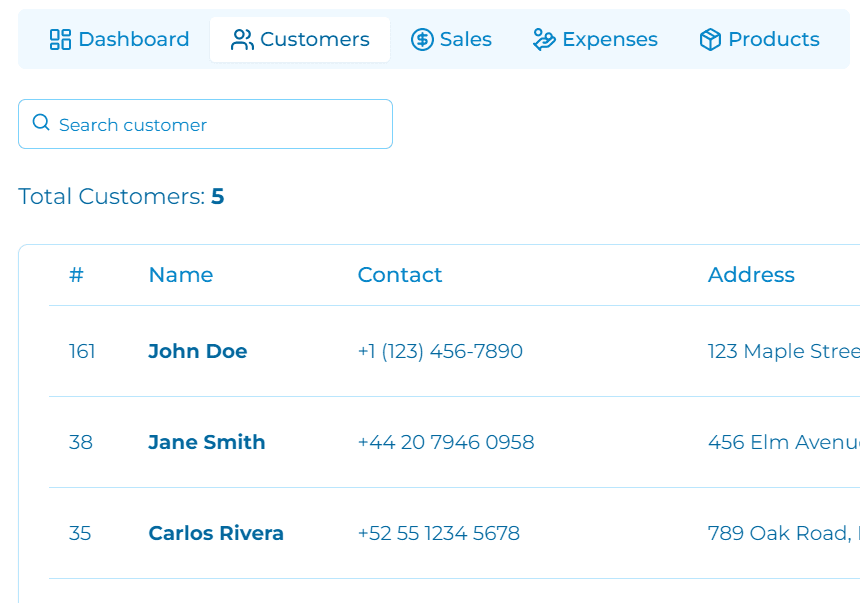The image size is (860, 603).
Task: Select the active Customers tab
Action: click(300, 40)
